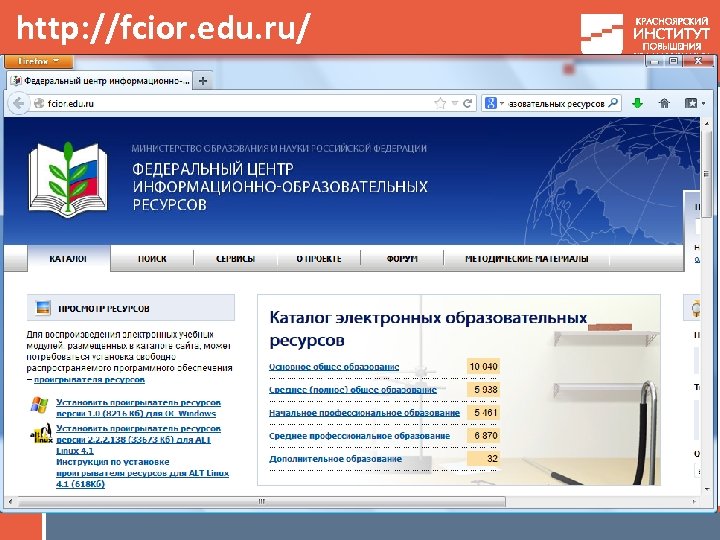
Task: Expand the search engine selector arrow
Action: pyautogui.click(x=502, y=104)
